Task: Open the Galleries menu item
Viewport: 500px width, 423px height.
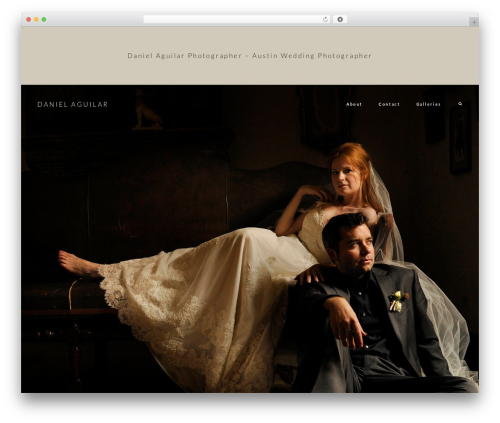Action: pos(428,104)
